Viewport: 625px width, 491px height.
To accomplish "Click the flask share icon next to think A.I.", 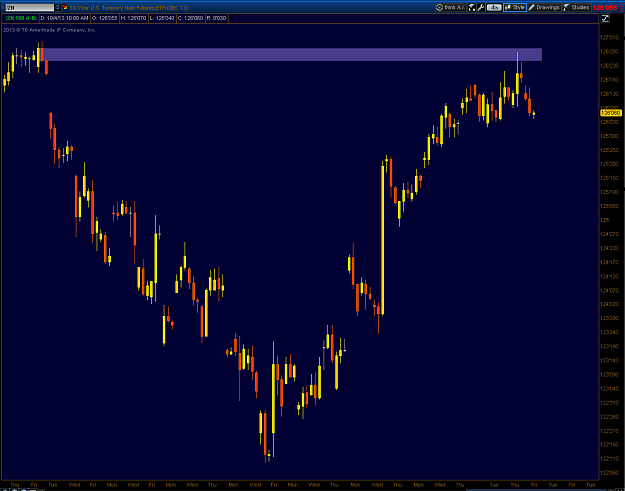I will [x=472, y=8].
